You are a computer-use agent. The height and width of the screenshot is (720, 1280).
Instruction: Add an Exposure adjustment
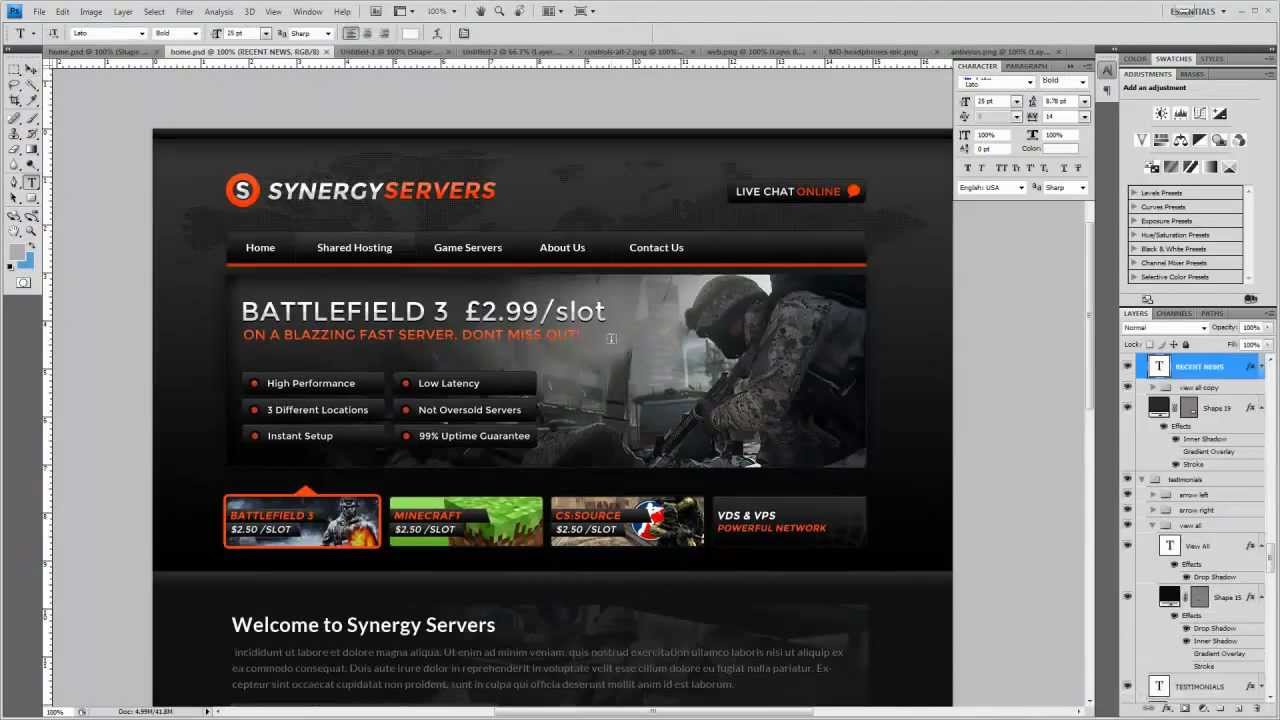coord(1219,114)
